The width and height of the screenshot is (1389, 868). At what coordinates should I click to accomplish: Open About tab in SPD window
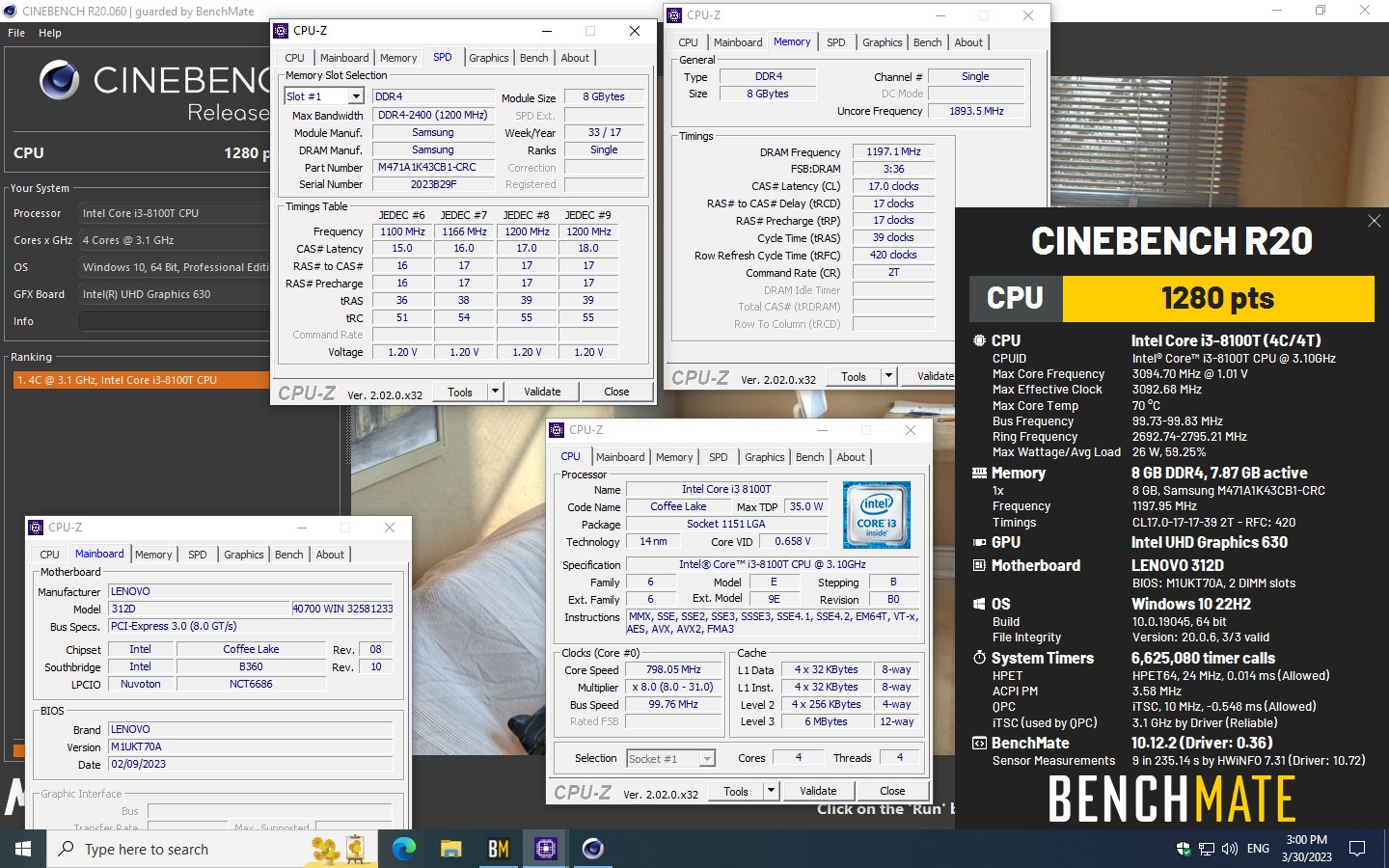(x=575, y=58)
